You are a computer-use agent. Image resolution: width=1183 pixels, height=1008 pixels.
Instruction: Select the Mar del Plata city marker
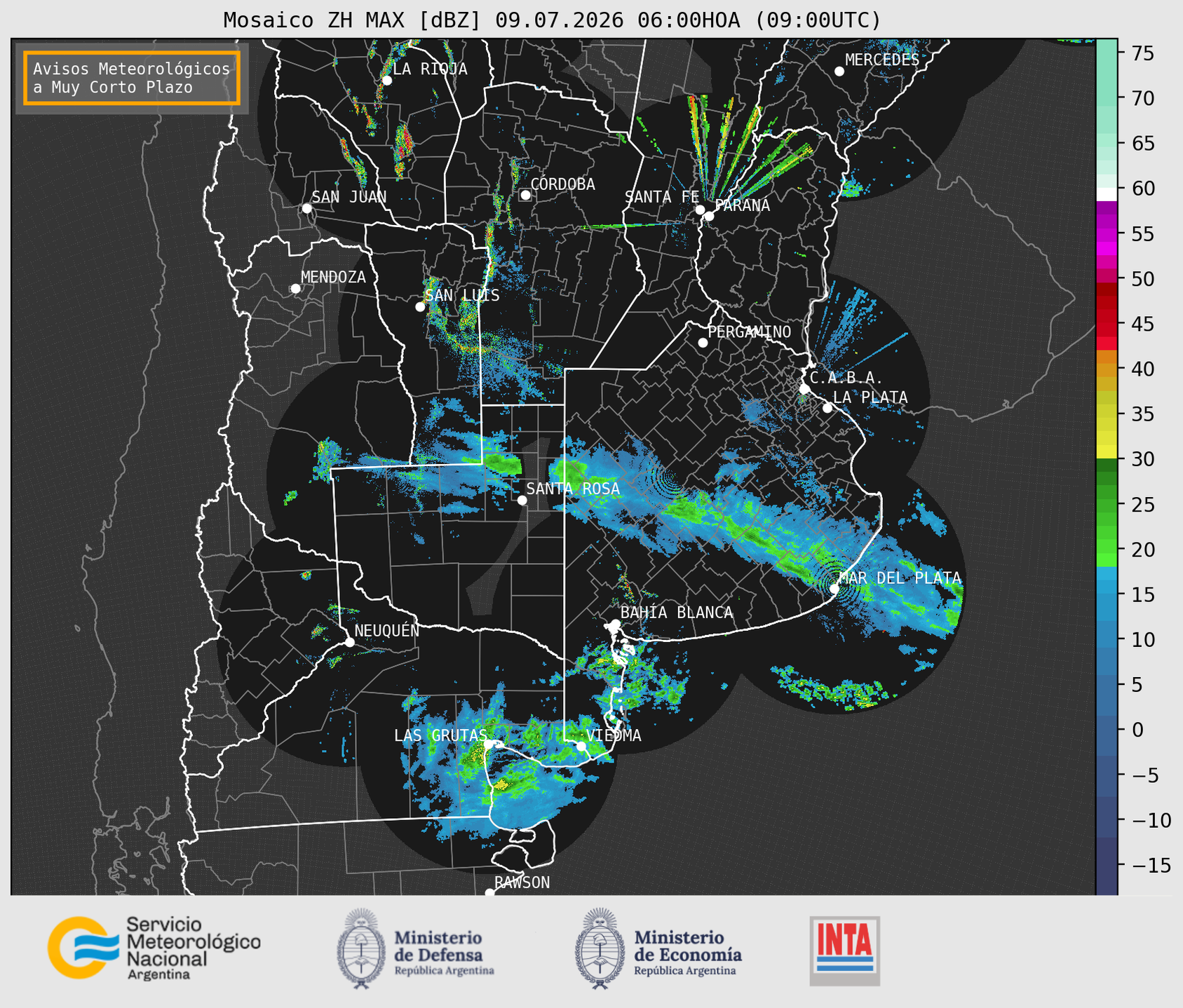pyautogui.click(x=834, y=589)
